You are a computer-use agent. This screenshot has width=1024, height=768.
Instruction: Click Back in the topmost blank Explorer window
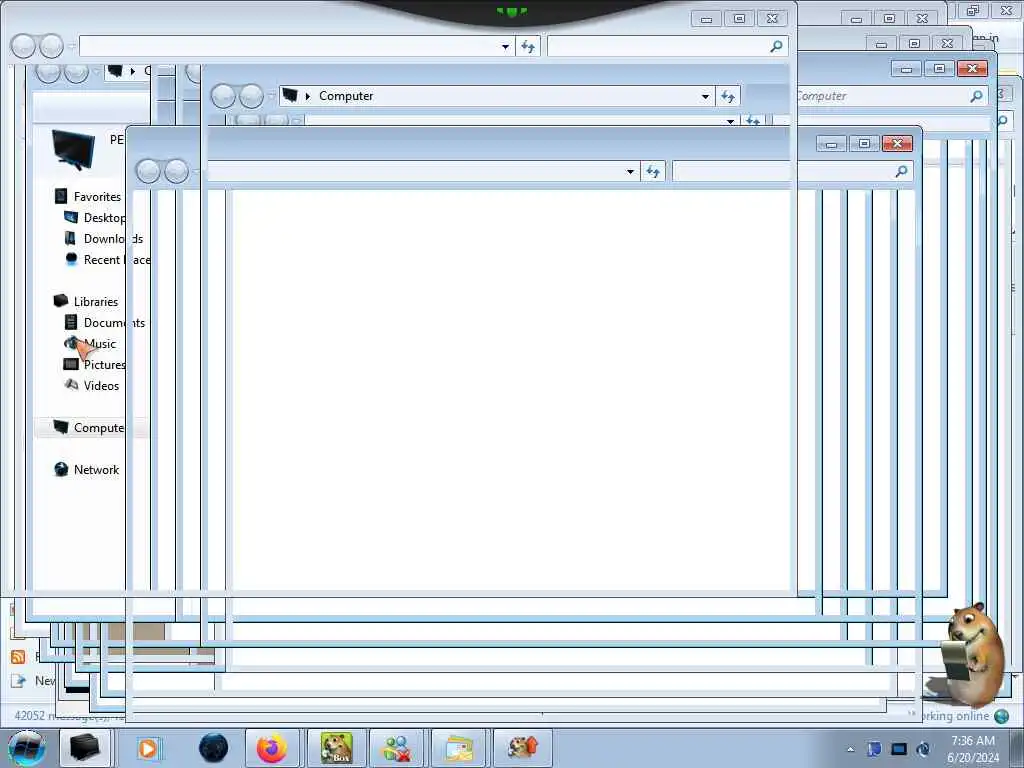(x=23, y=46)
